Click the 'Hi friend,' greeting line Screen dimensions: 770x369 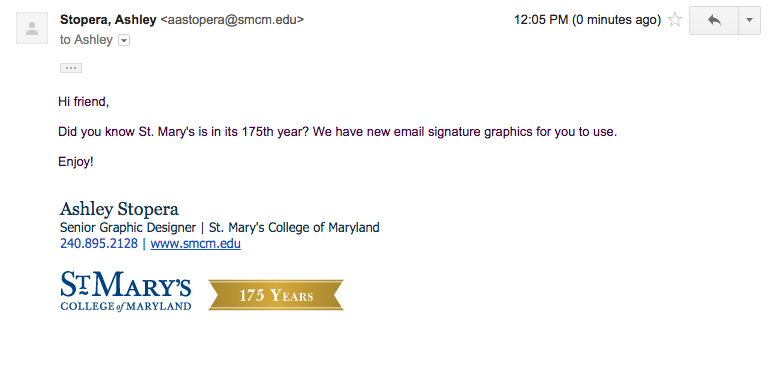click(x=83, y=102)
